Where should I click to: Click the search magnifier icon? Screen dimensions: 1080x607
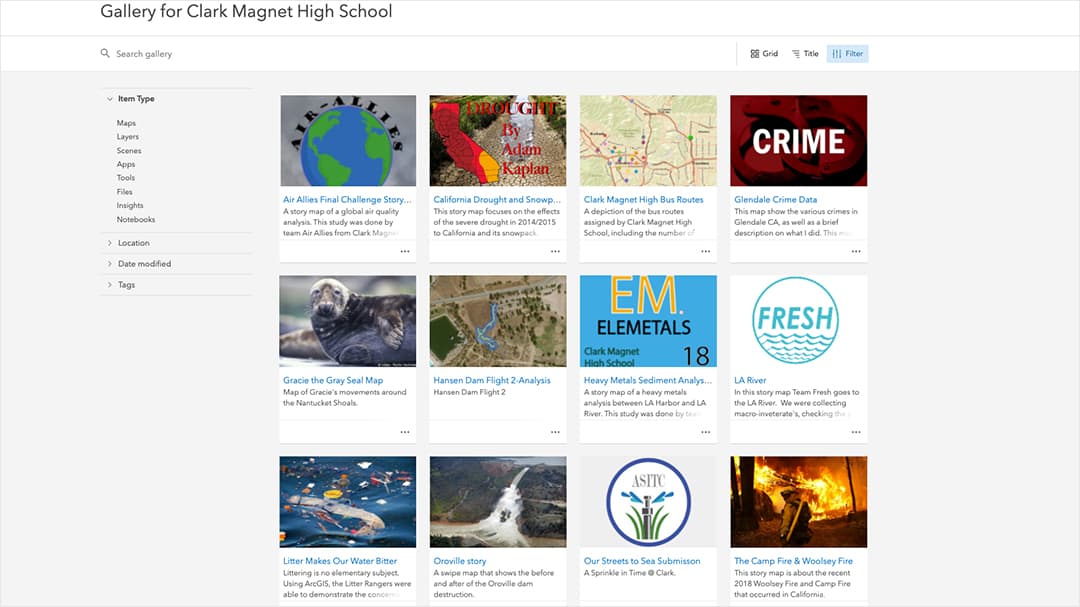coord(104,52)
